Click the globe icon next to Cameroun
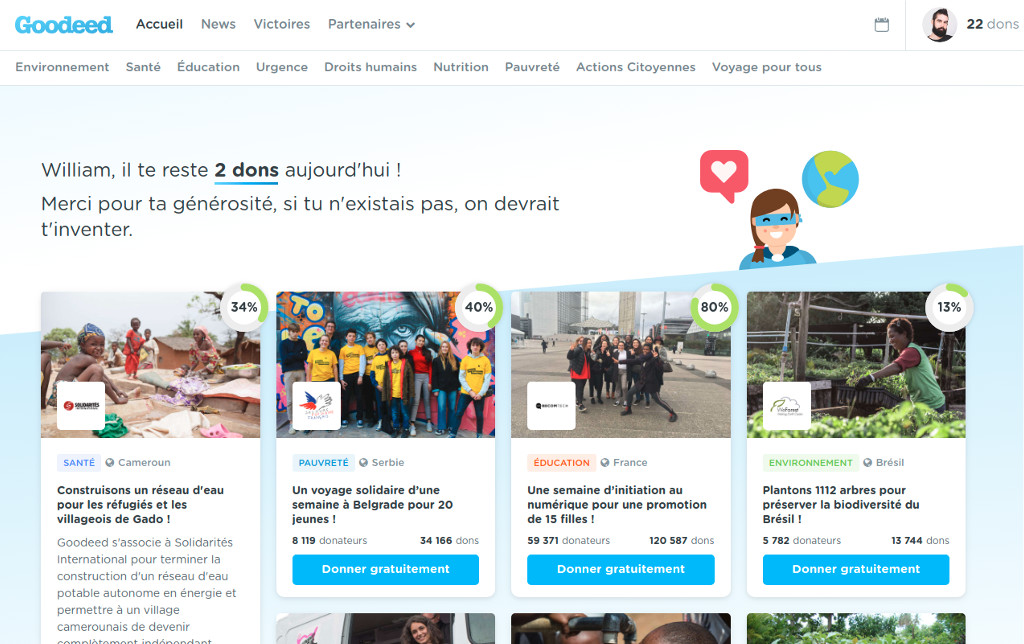 coord(110,462)
